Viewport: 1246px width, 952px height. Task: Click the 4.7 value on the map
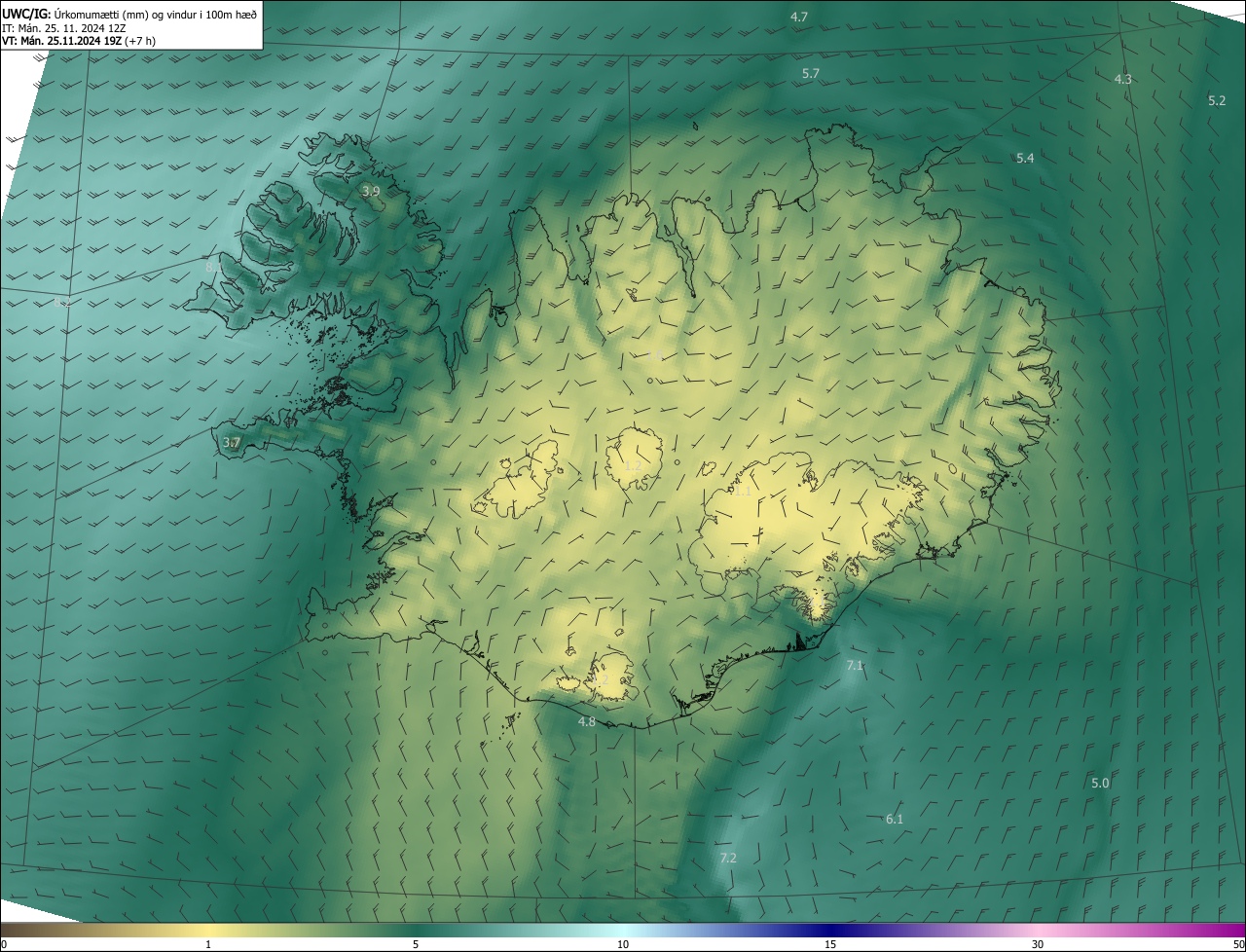799,17
